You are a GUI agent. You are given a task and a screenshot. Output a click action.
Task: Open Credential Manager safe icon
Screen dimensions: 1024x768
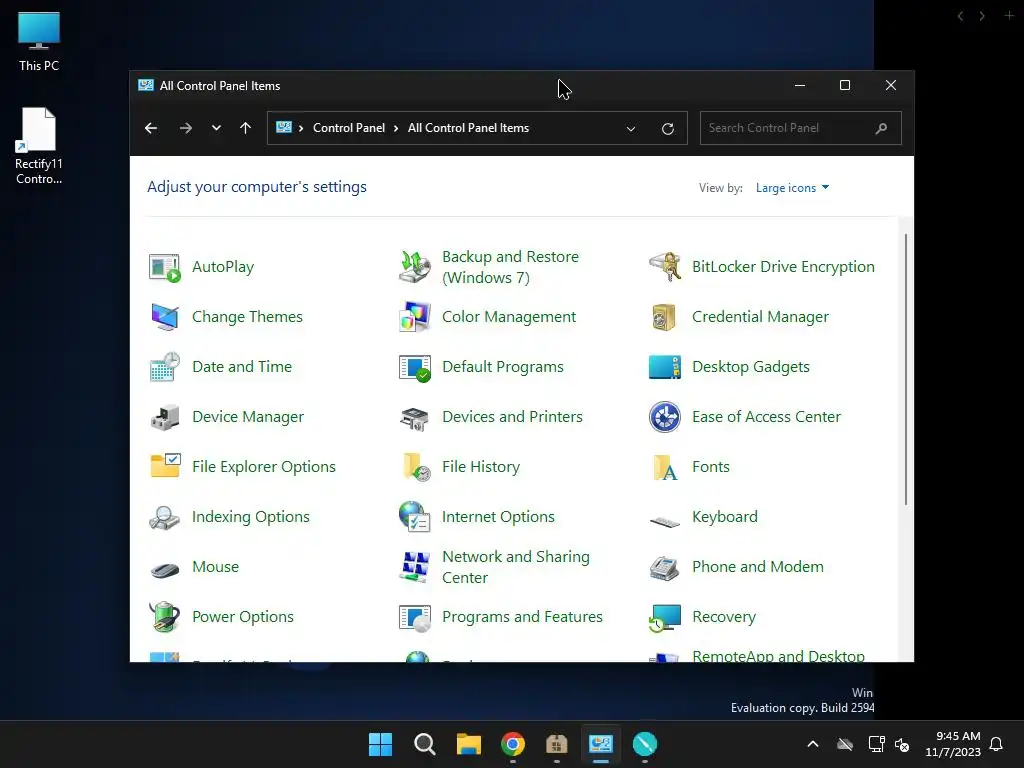click(665, 317)
